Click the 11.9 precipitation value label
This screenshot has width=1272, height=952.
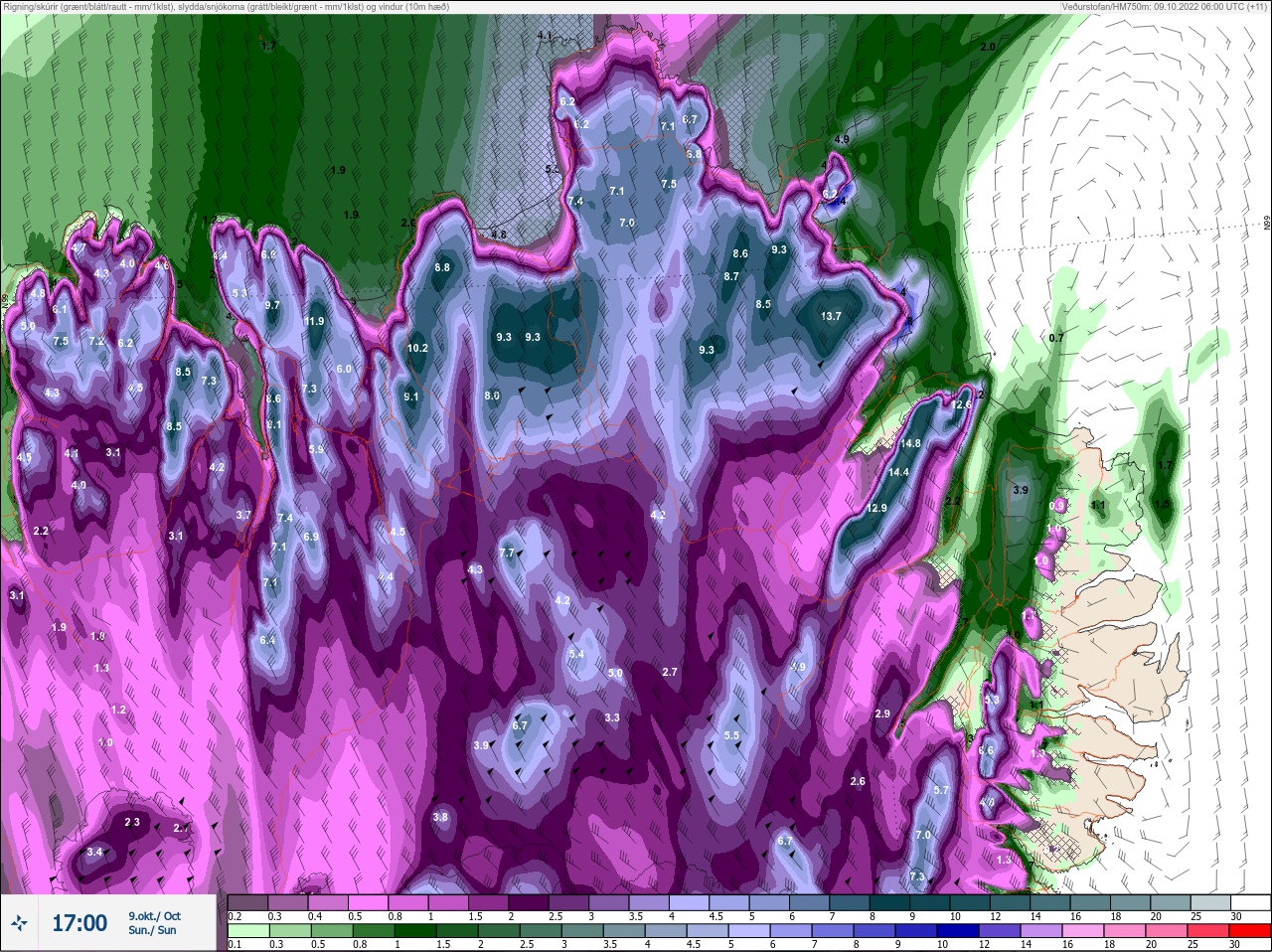coord(315,321)
